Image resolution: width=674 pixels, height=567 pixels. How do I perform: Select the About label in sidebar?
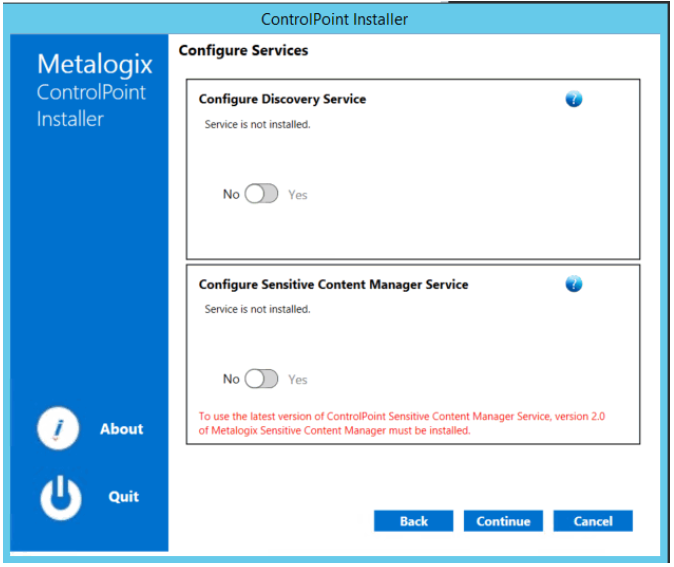tap(122, 429)
